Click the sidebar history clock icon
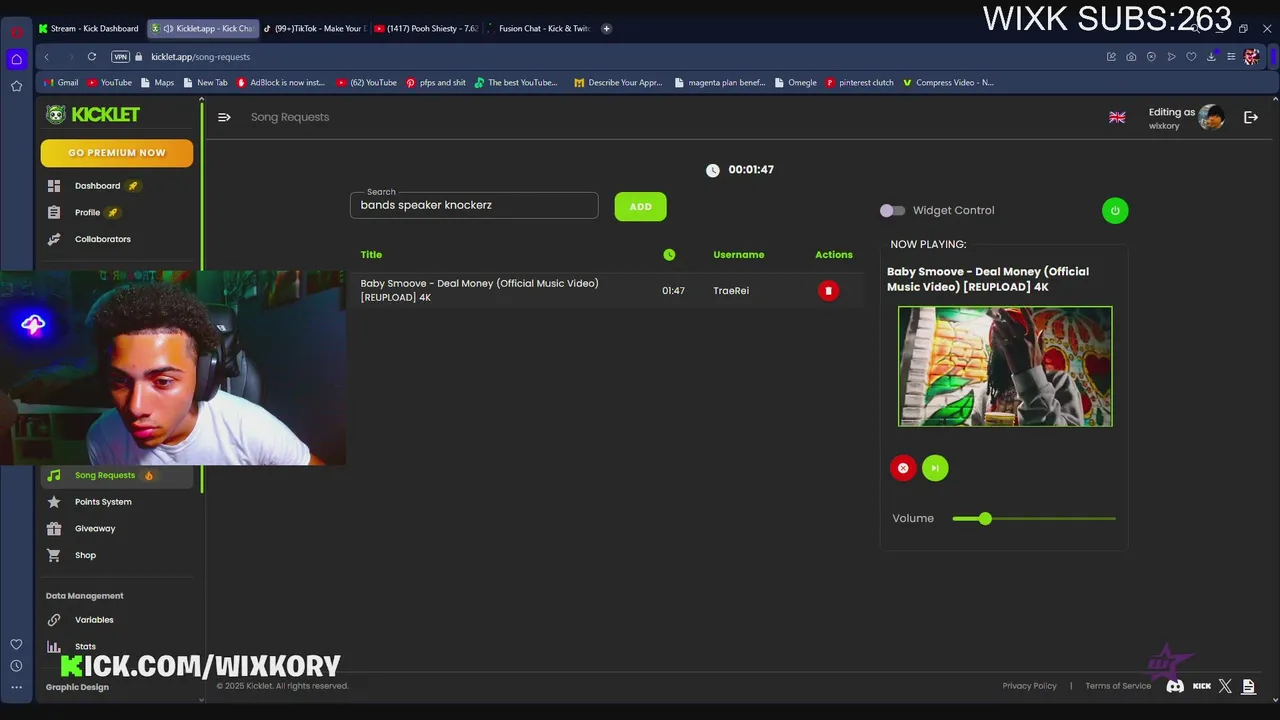The height and width of the screenshot is (720, 1280). [16, 666]
